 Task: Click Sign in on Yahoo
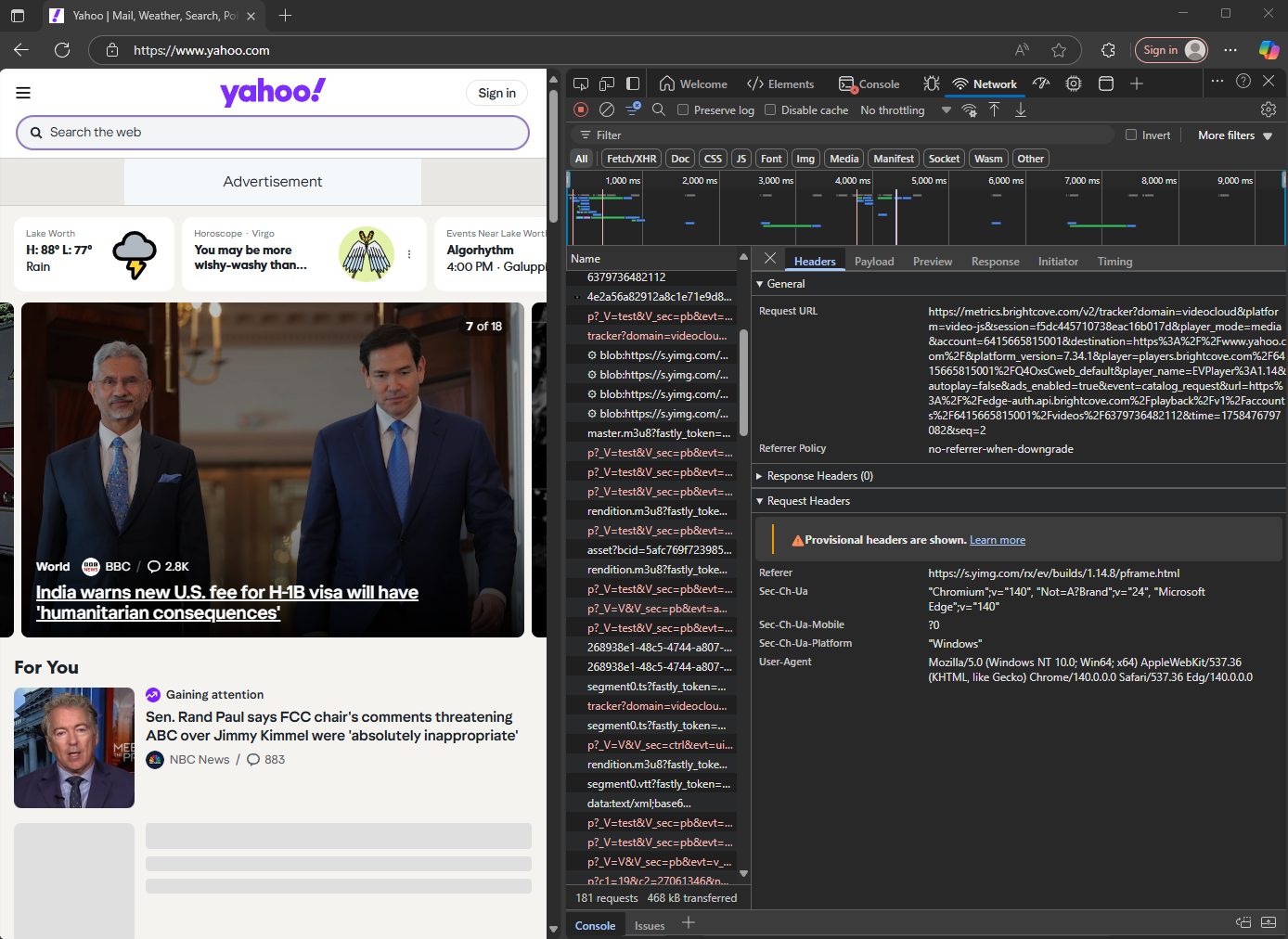click(x=496, y=93)
